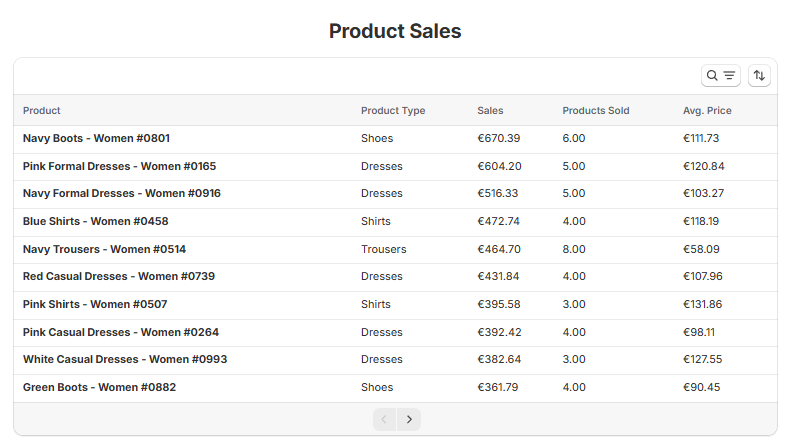Viewport: 790px width, 446px height.
Task: Open Pink Formal Dresses - Women #0165
Action: 119,166
